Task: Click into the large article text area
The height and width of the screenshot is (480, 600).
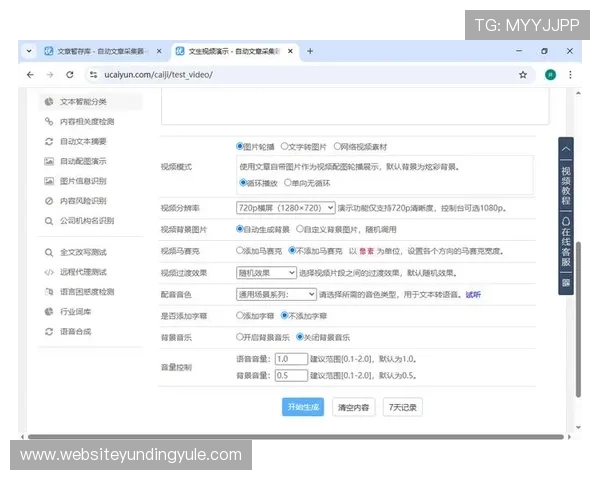Action: pyautogui.click(x=355, y=106)
